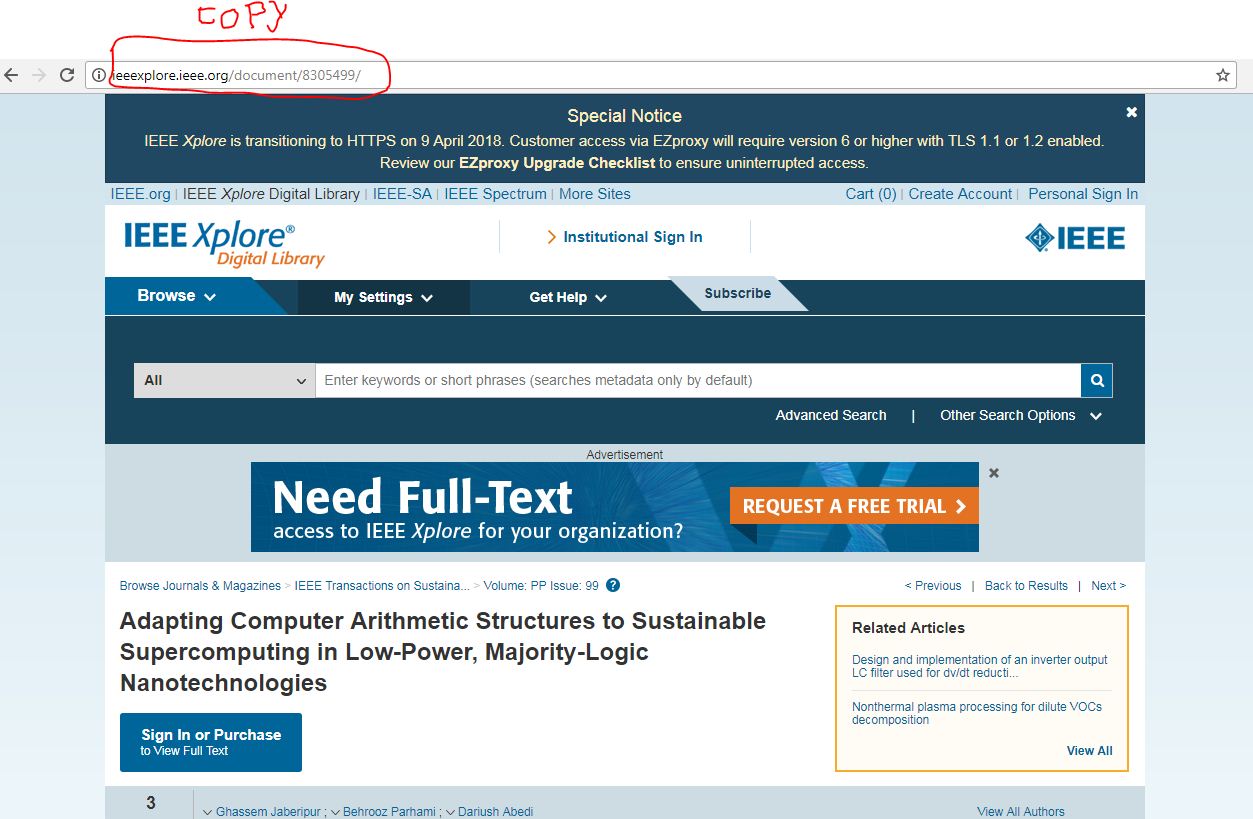The height and width of the screenshot is (819, 1253).
Task: Reload the page with the refresh icon
Action: point(67,75)
